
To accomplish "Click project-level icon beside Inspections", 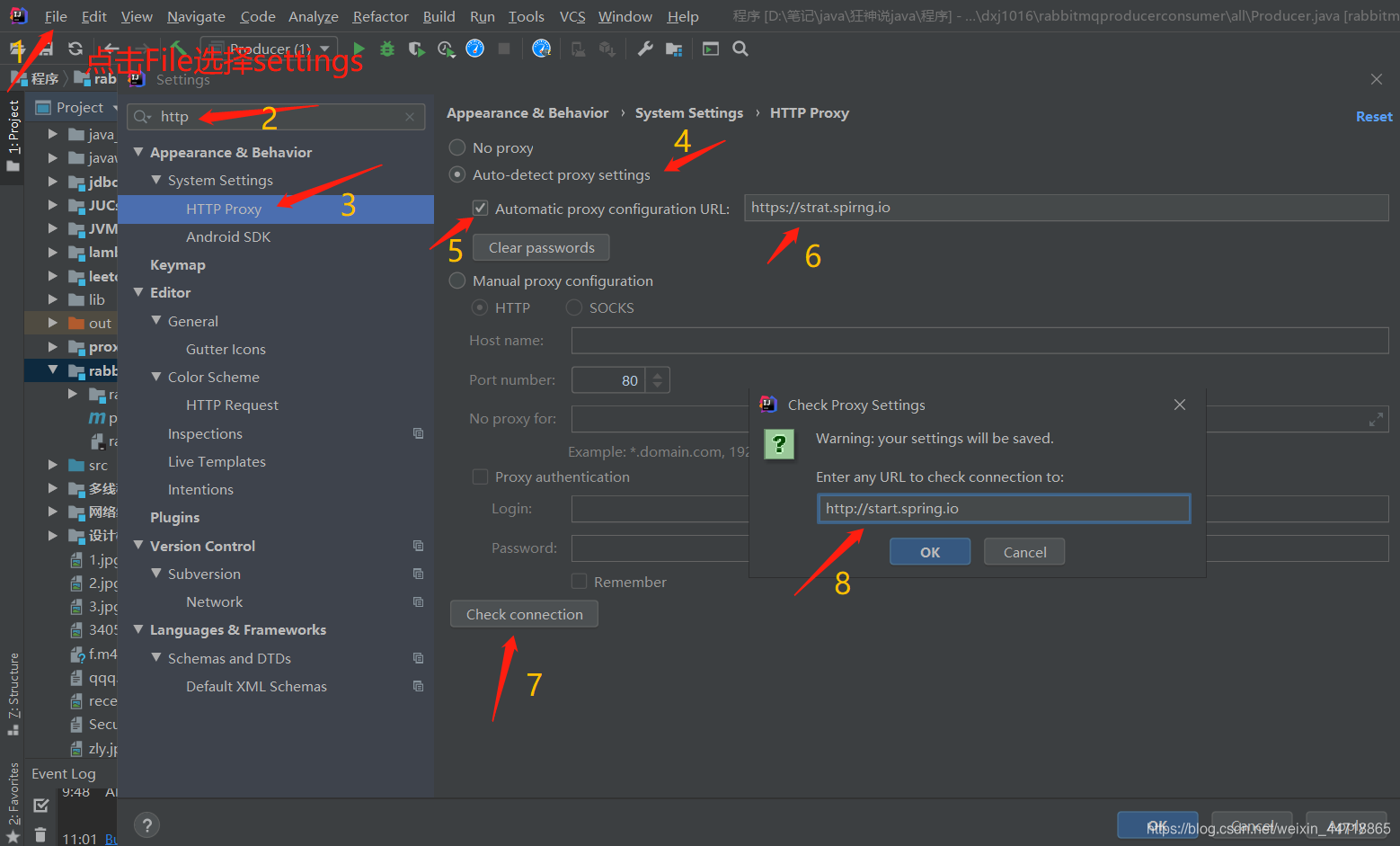I will click(418, 433).
